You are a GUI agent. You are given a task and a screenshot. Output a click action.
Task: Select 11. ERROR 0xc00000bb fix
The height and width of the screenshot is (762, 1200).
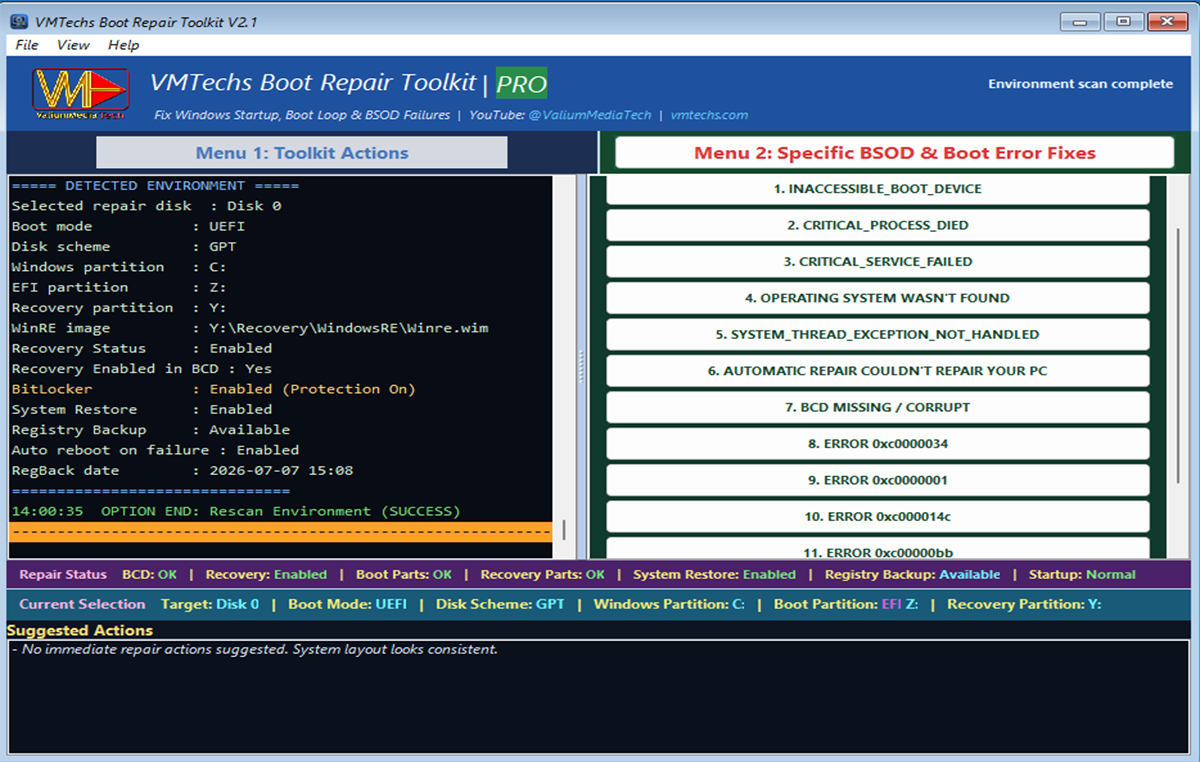pos(878,549)
